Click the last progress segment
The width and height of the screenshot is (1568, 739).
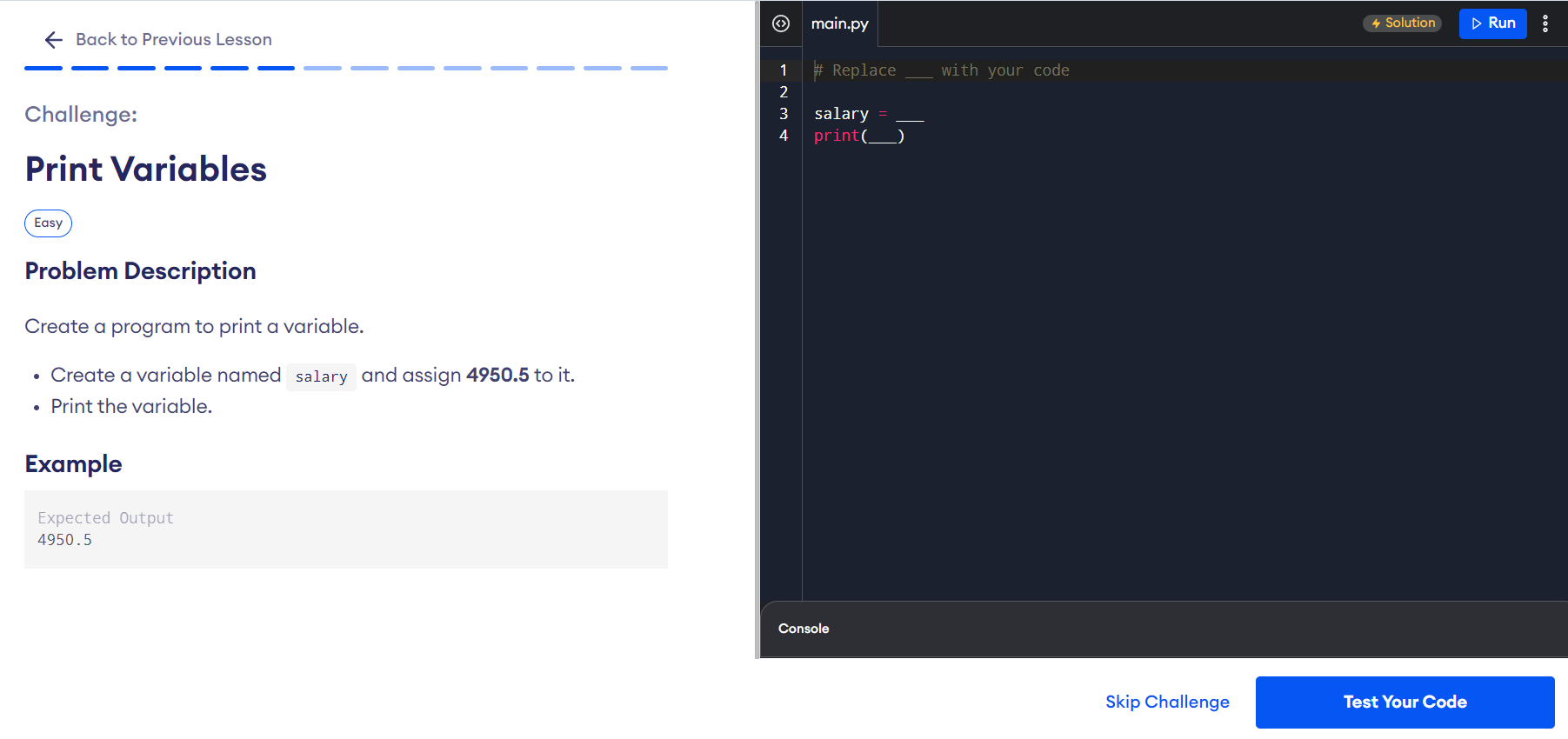click(649, 68)
